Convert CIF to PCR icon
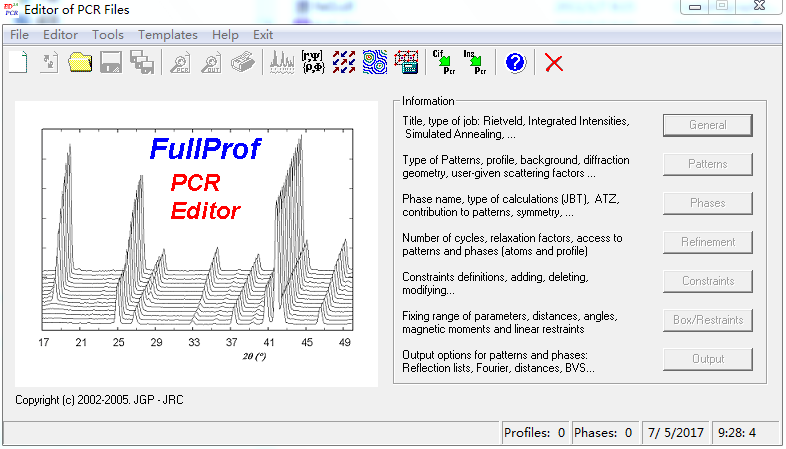786x449 pixels. [x=444, y=62]
